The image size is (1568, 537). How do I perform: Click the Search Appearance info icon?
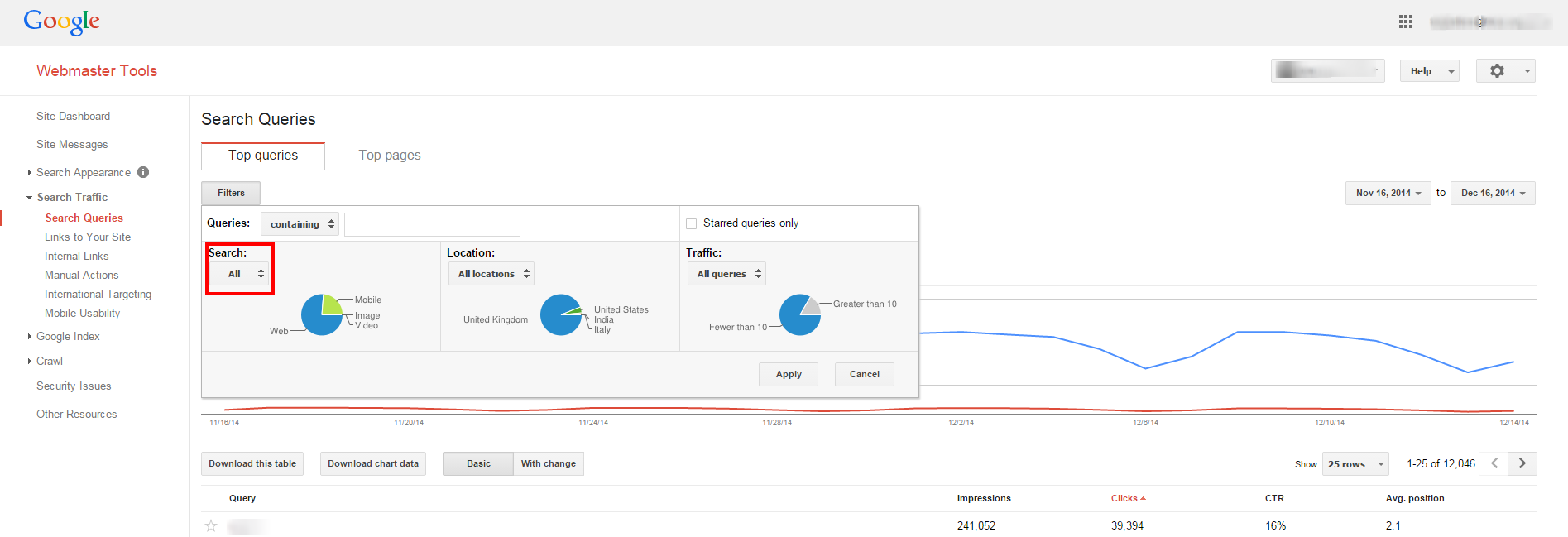[x=143, y=172]
